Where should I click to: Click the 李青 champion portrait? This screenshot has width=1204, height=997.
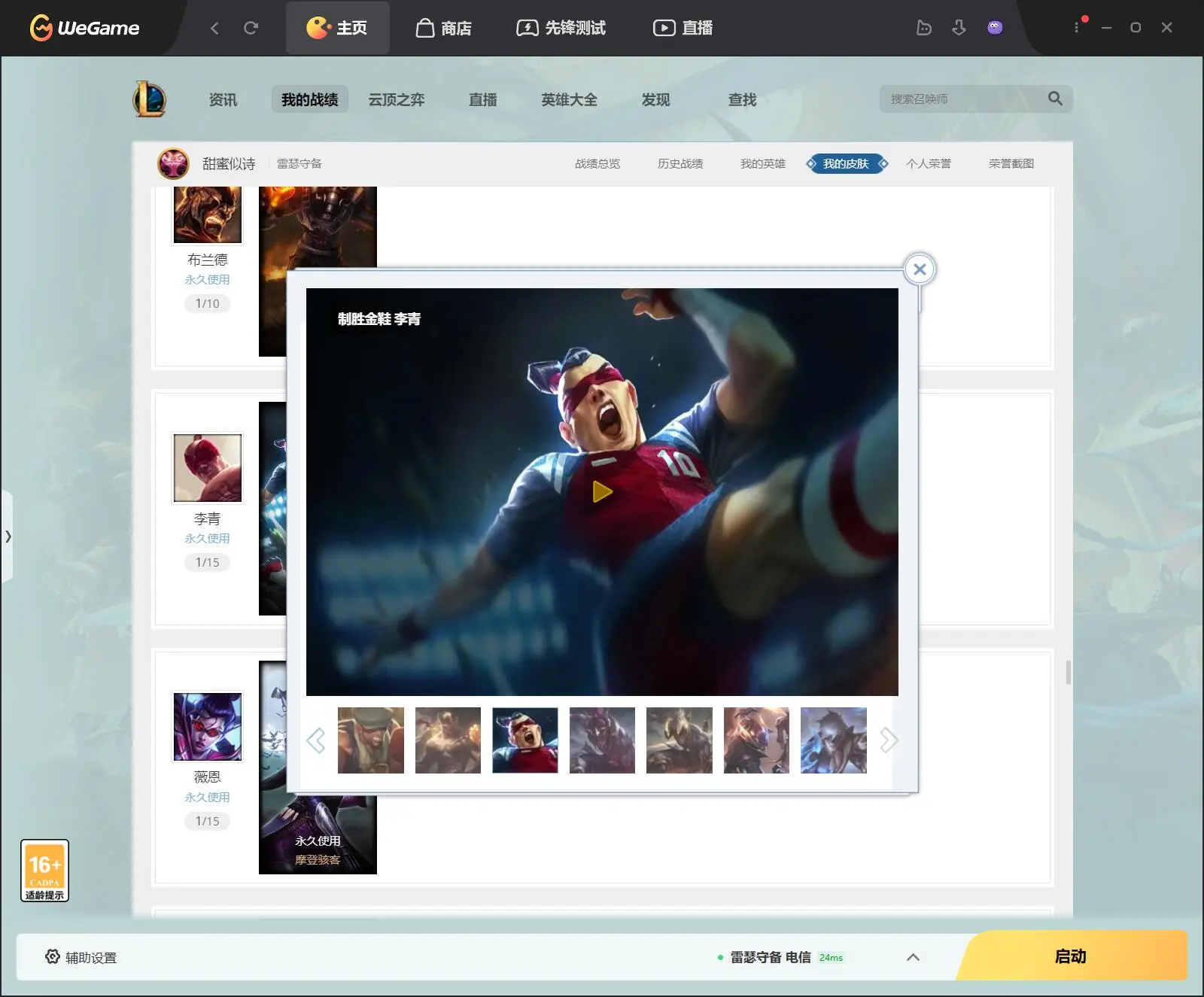click(x=208, y=467)
